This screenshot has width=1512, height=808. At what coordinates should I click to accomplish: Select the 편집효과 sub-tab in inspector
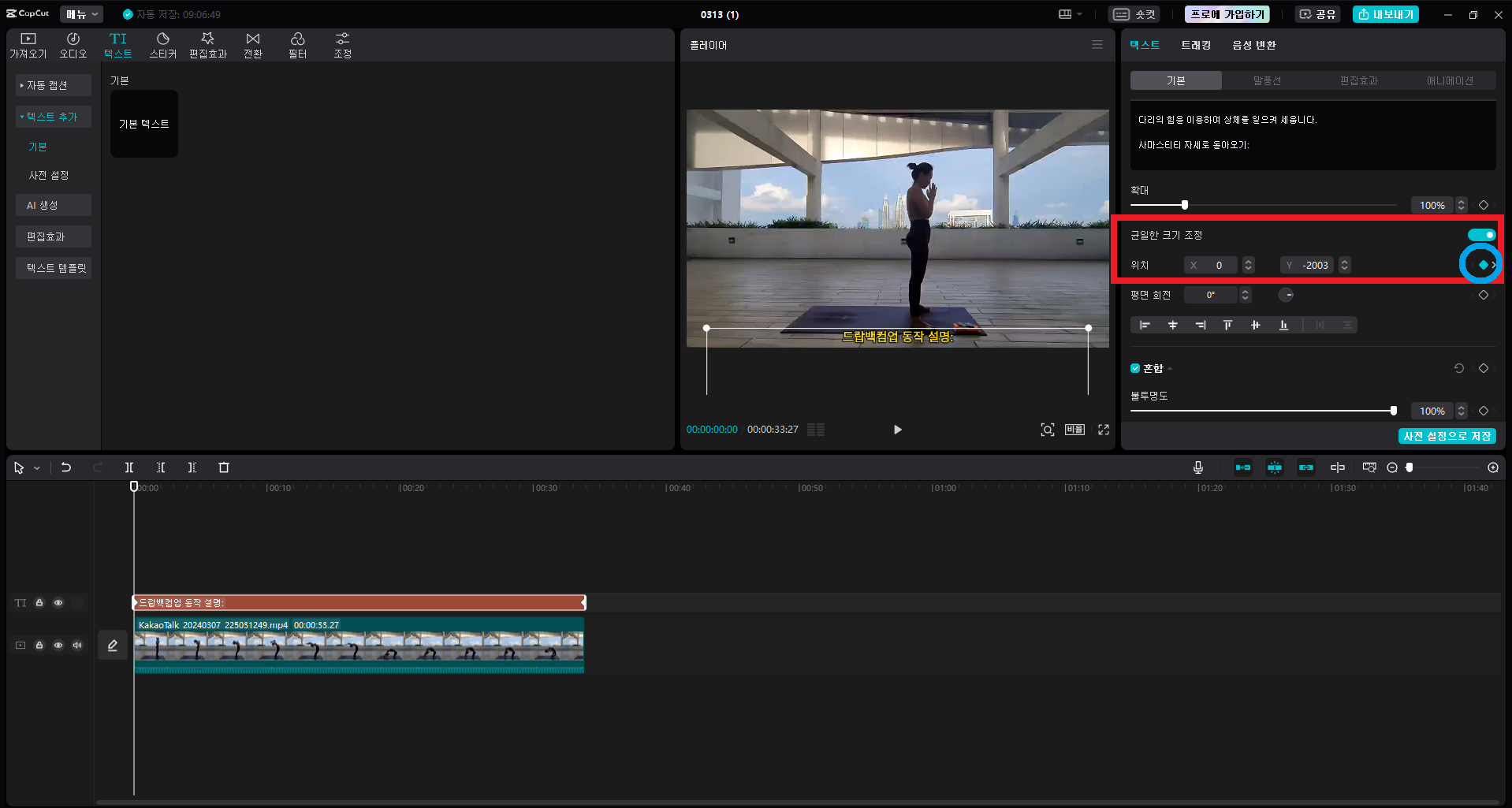pyautogui.click(x=1358, y=80)
